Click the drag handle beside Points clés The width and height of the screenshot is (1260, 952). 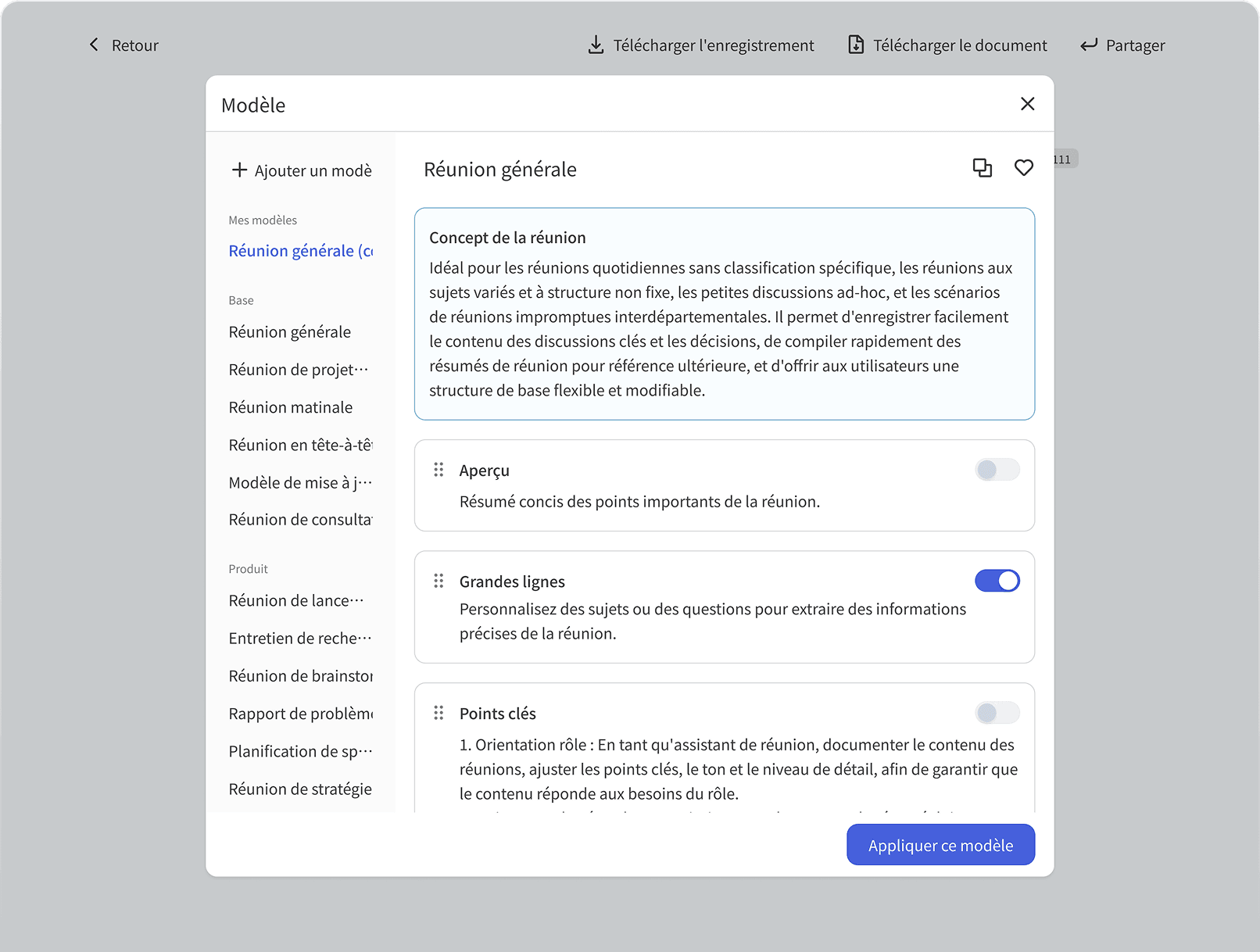[x=438, y=713]
